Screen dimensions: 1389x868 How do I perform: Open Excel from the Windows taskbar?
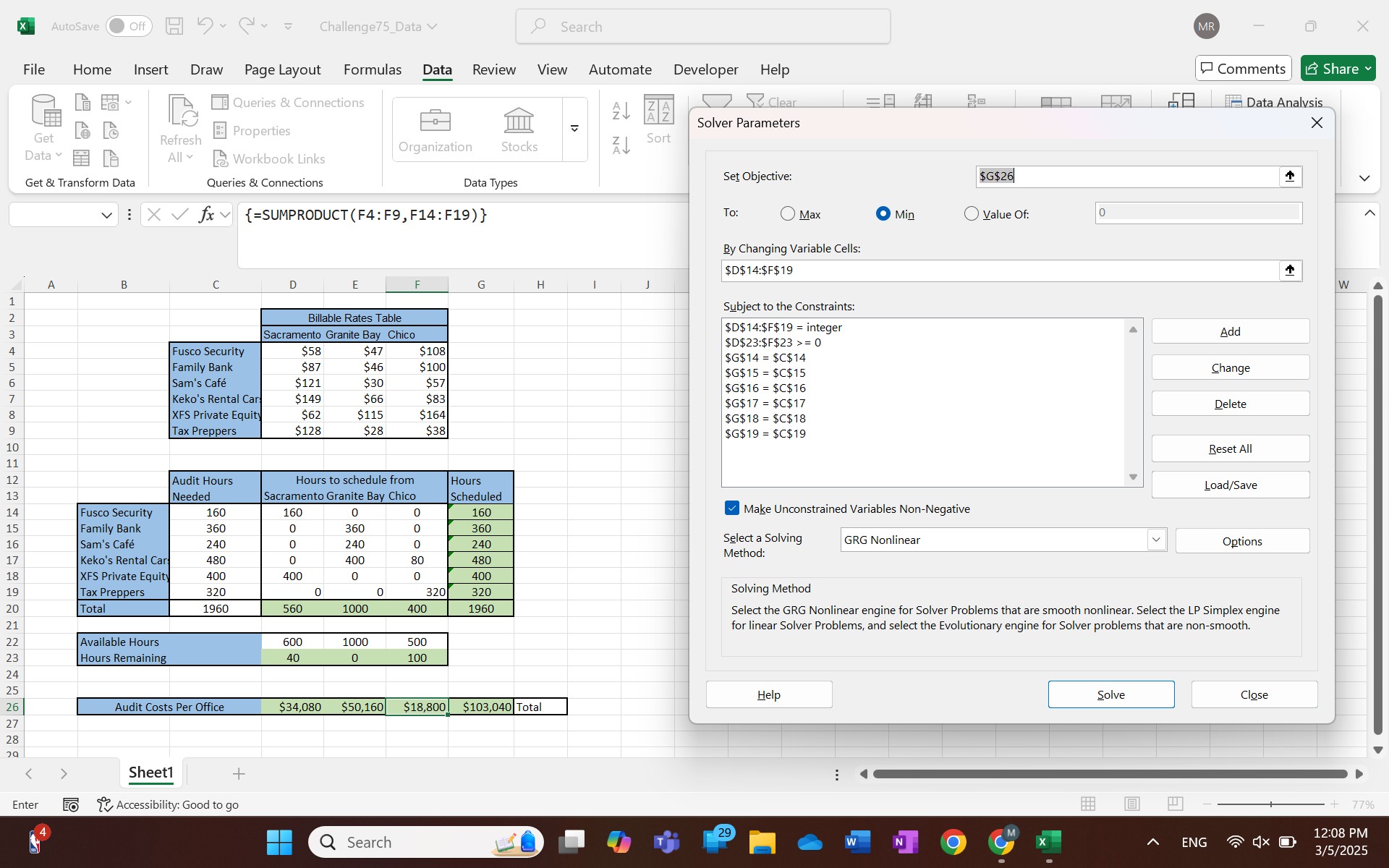(1048, 842)
